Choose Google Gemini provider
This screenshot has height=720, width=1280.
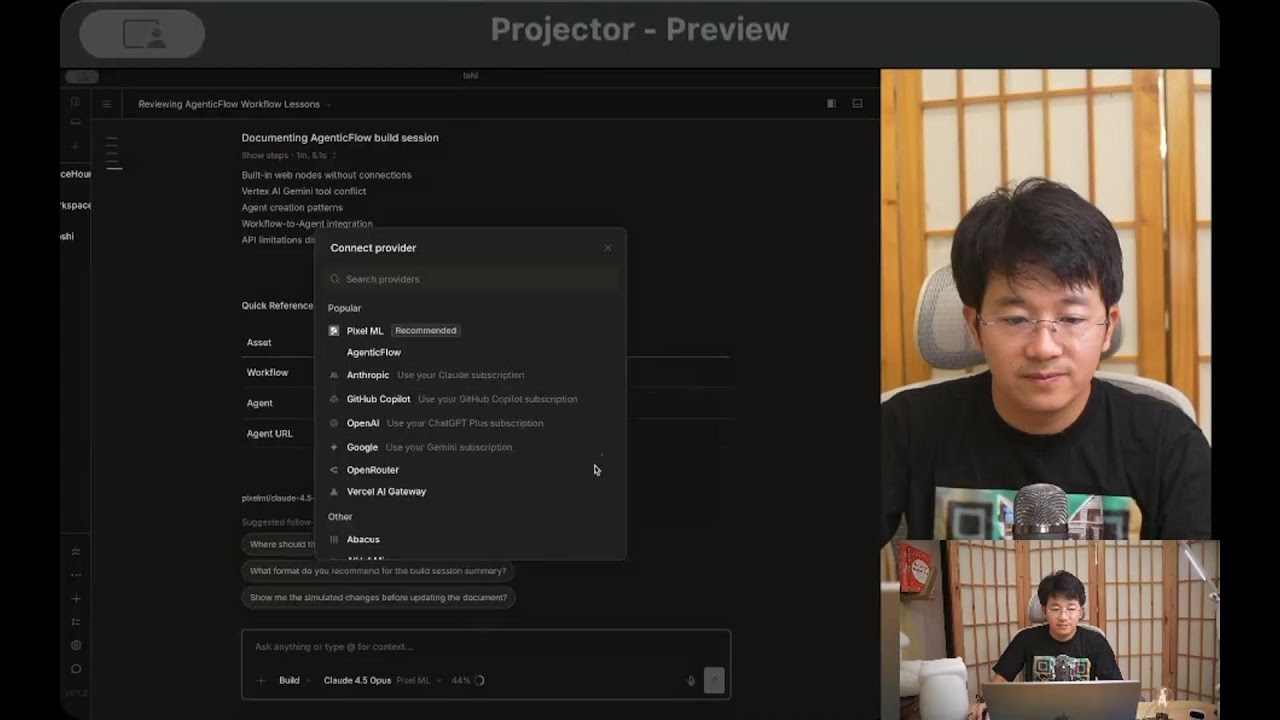(x=471, y=447)
